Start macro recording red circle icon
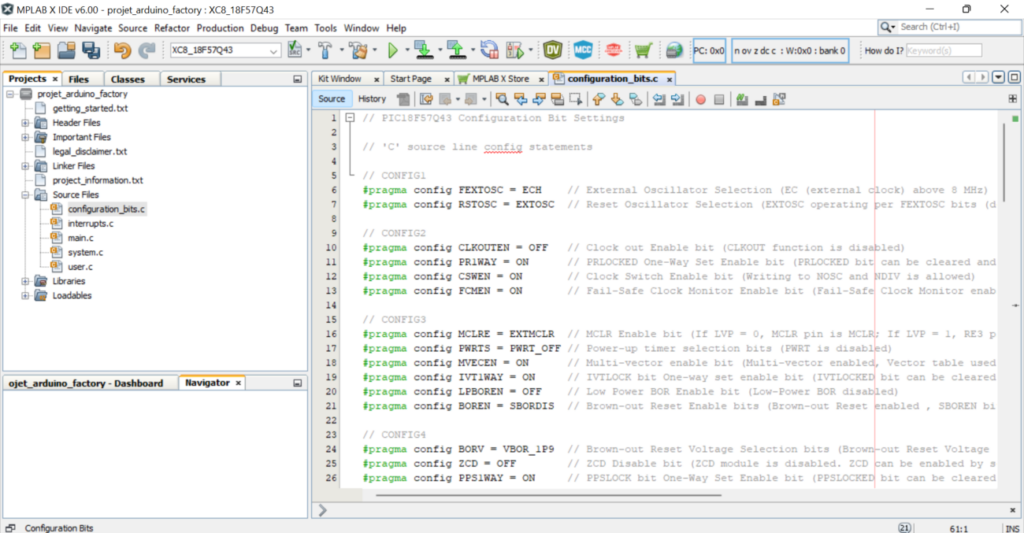Screen dimensions: 1024x533 pyautogui.click(x=700, y=99)
